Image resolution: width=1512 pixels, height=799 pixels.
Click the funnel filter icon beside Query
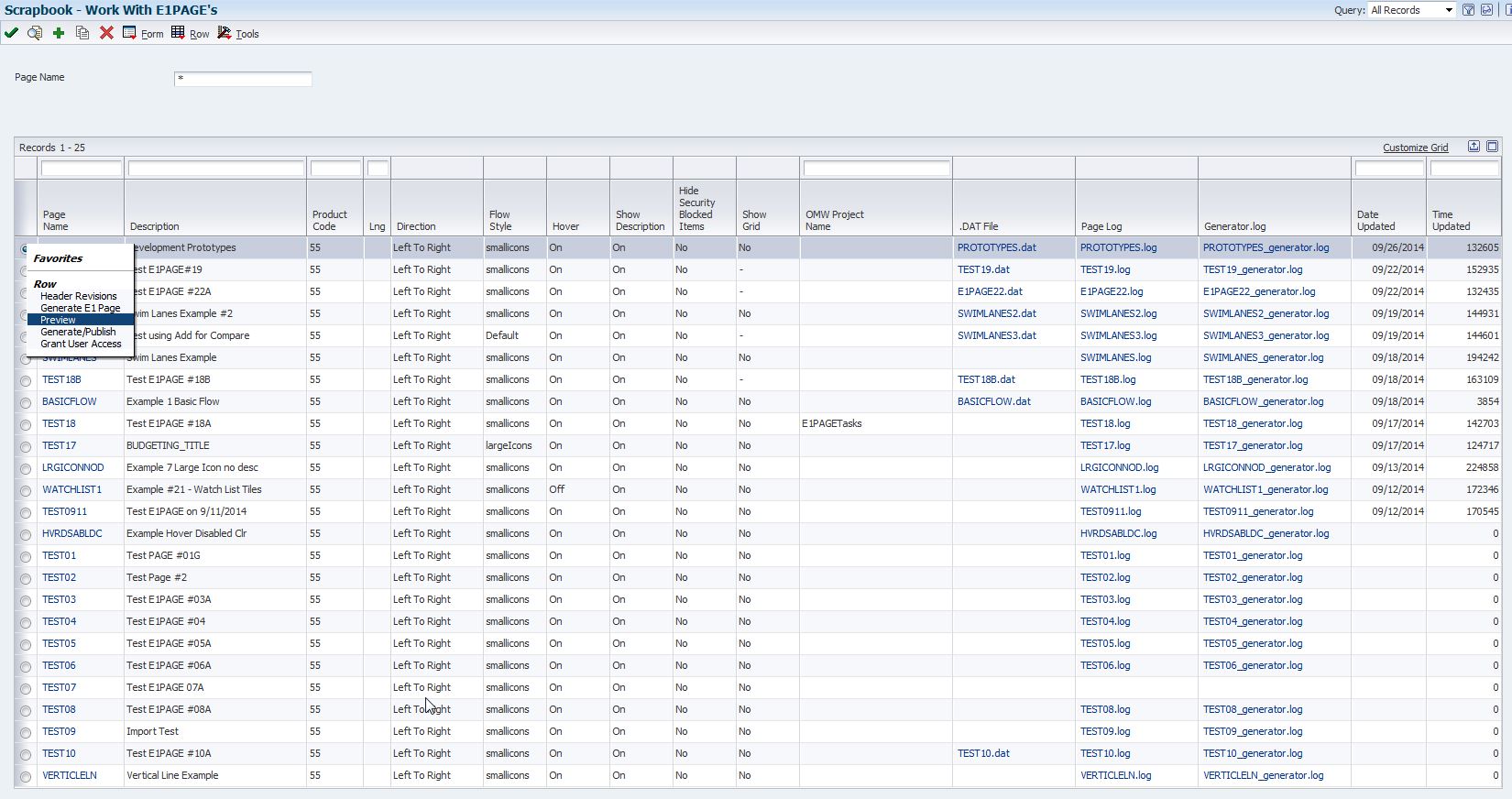tap(1468, 10)
